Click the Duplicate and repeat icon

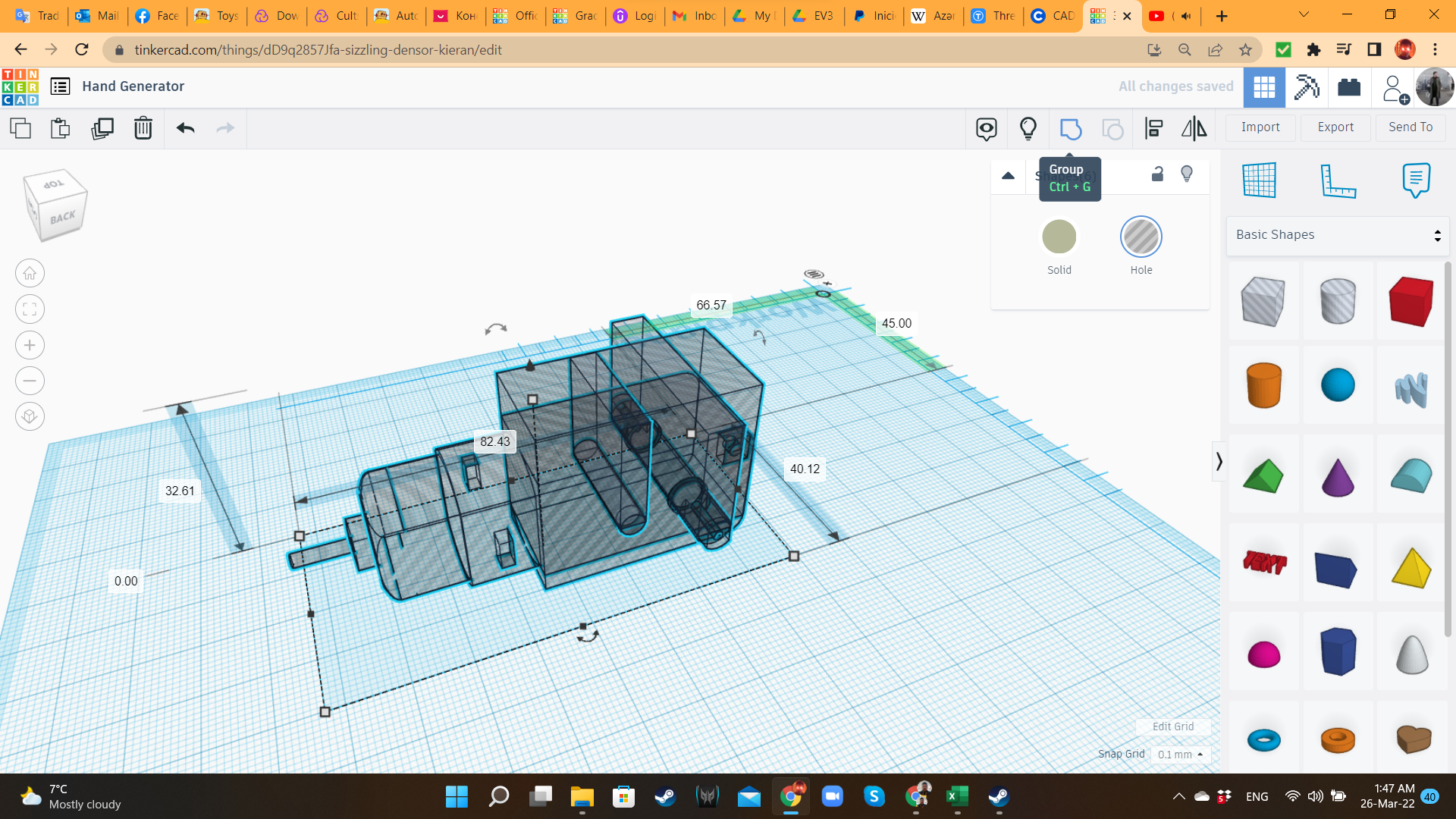point(102,128)
